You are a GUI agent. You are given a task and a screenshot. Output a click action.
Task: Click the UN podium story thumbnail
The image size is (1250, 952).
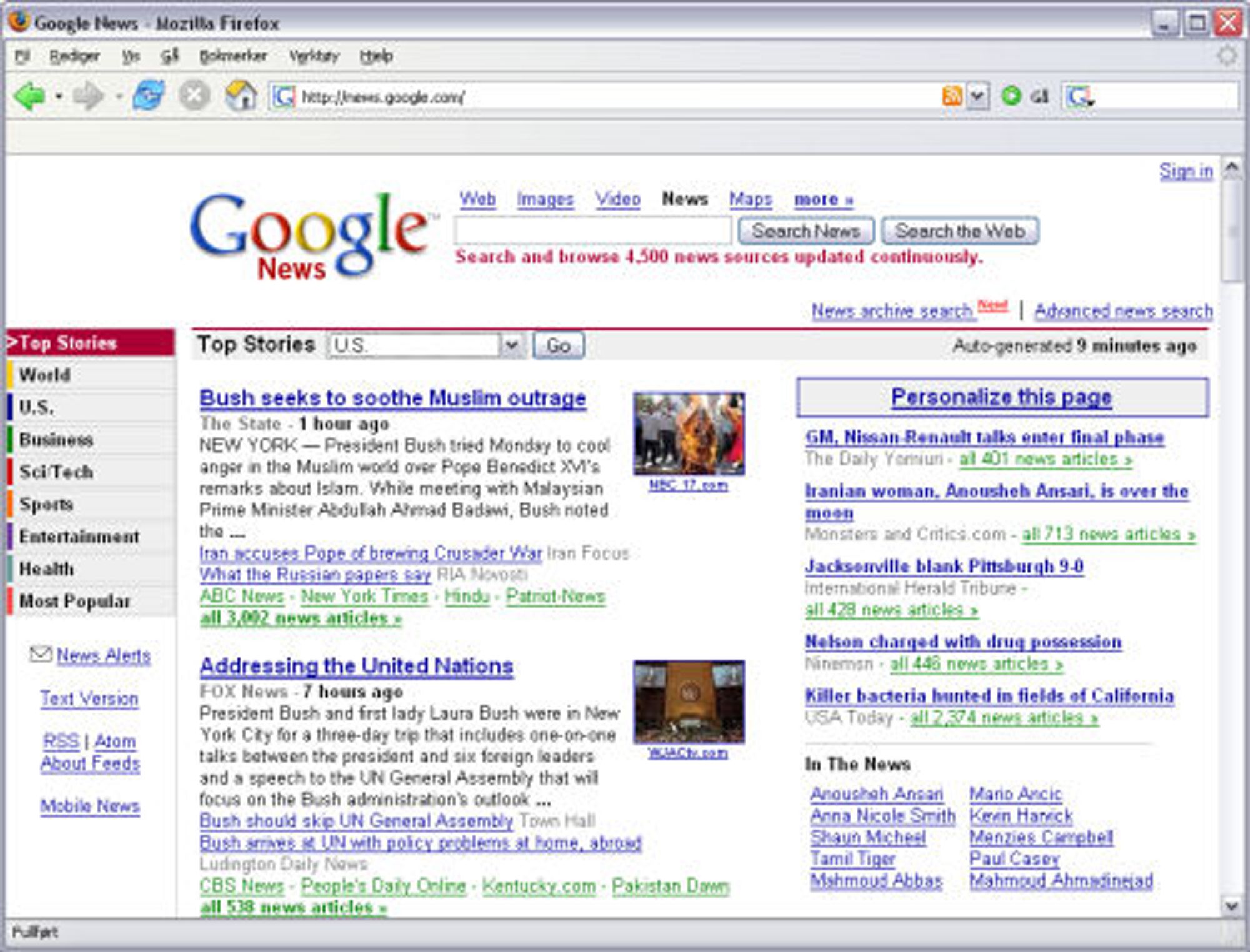689,702
